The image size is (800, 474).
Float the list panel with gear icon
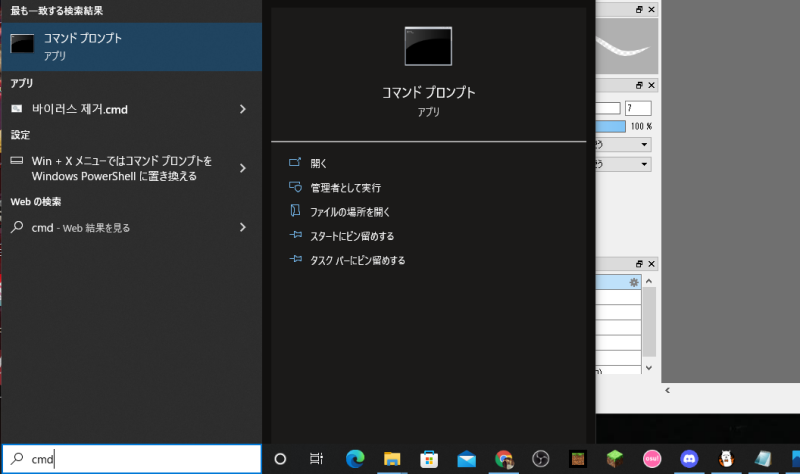tap(639, 264)
